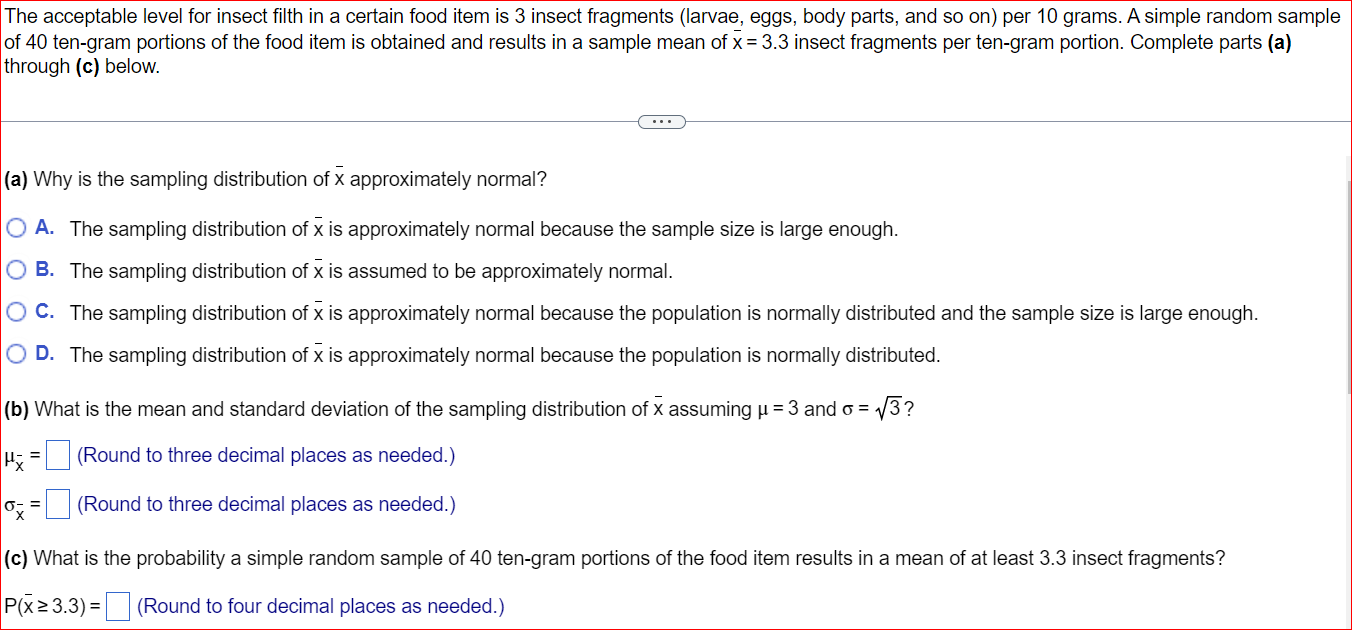Click the rounding hint beside μx̄ box
1352x630 pixels.
point(265,454)
